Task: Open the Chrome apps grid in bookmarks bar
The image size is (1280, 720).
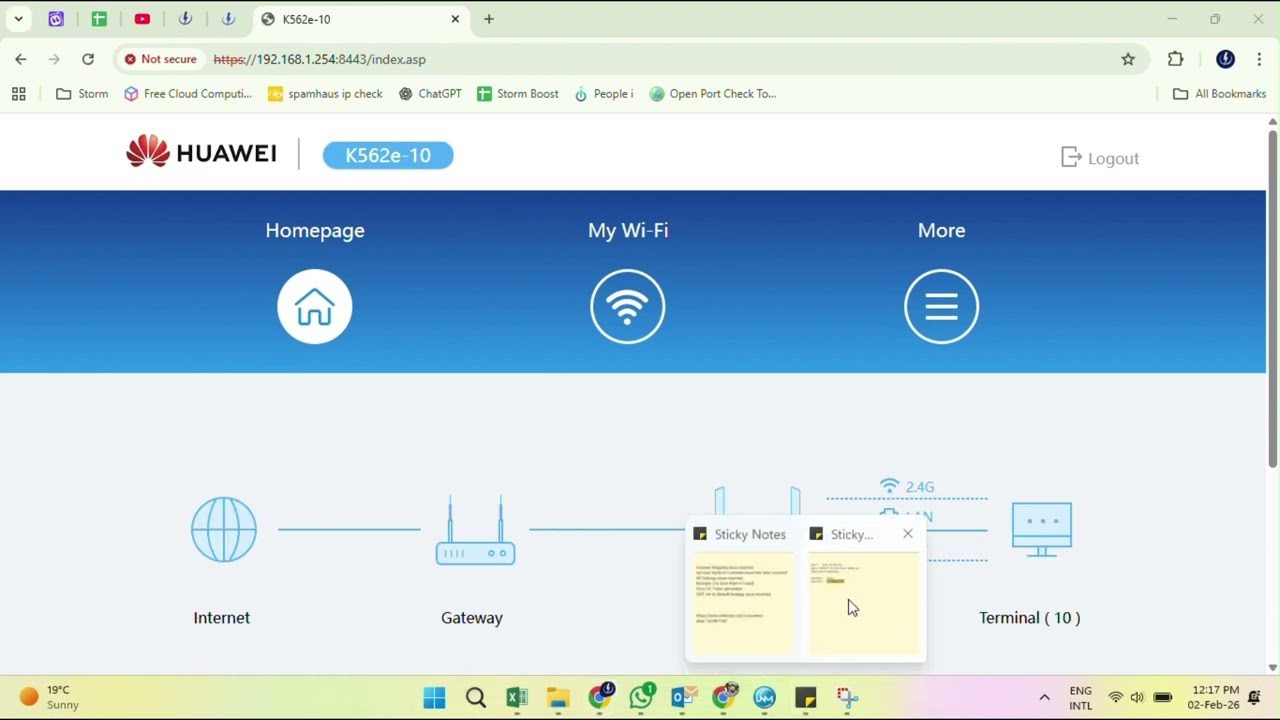Action: click(18, 94)
